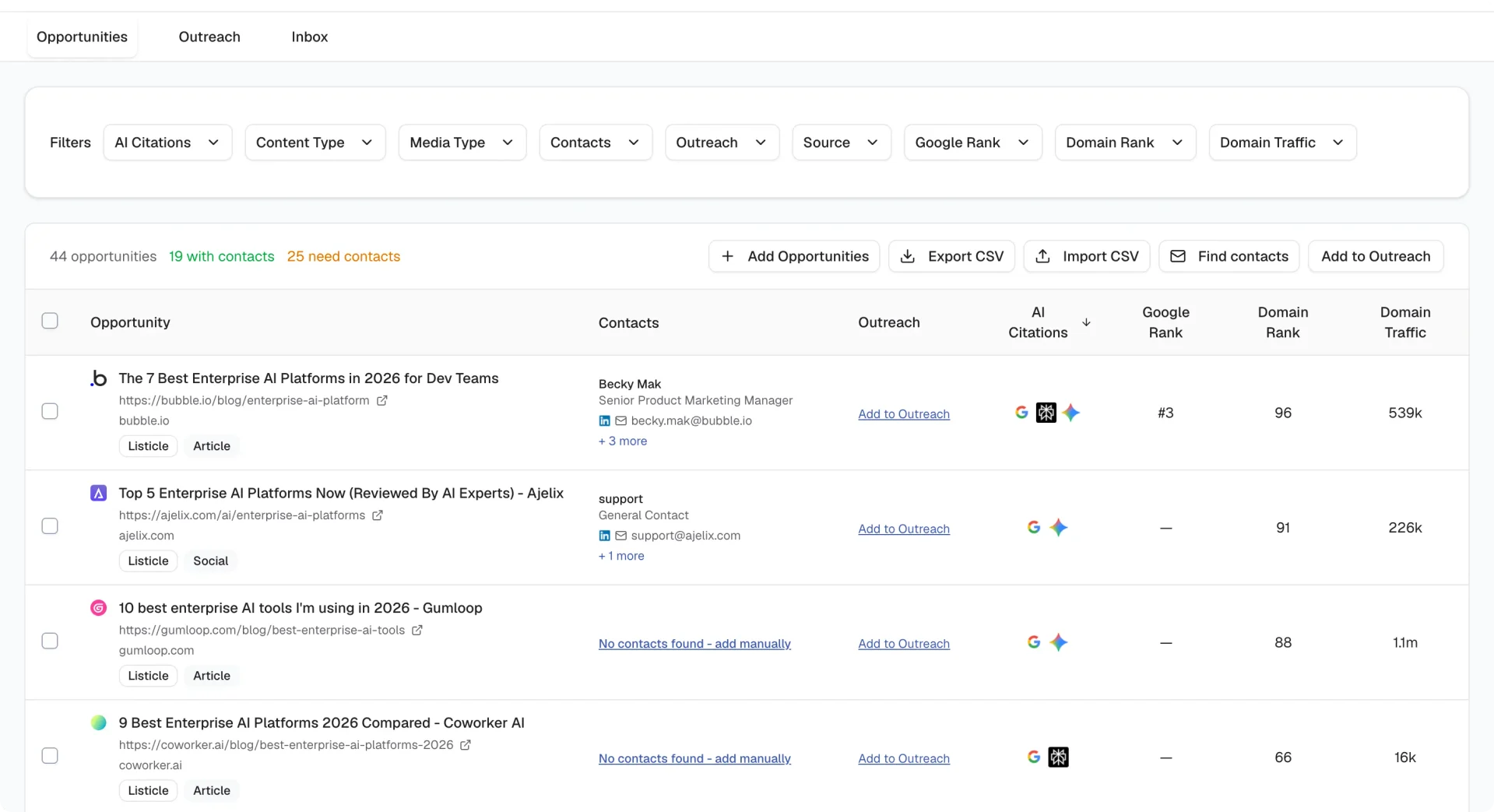Add the Gumloop row to Outreach

[x=904, y=644]
